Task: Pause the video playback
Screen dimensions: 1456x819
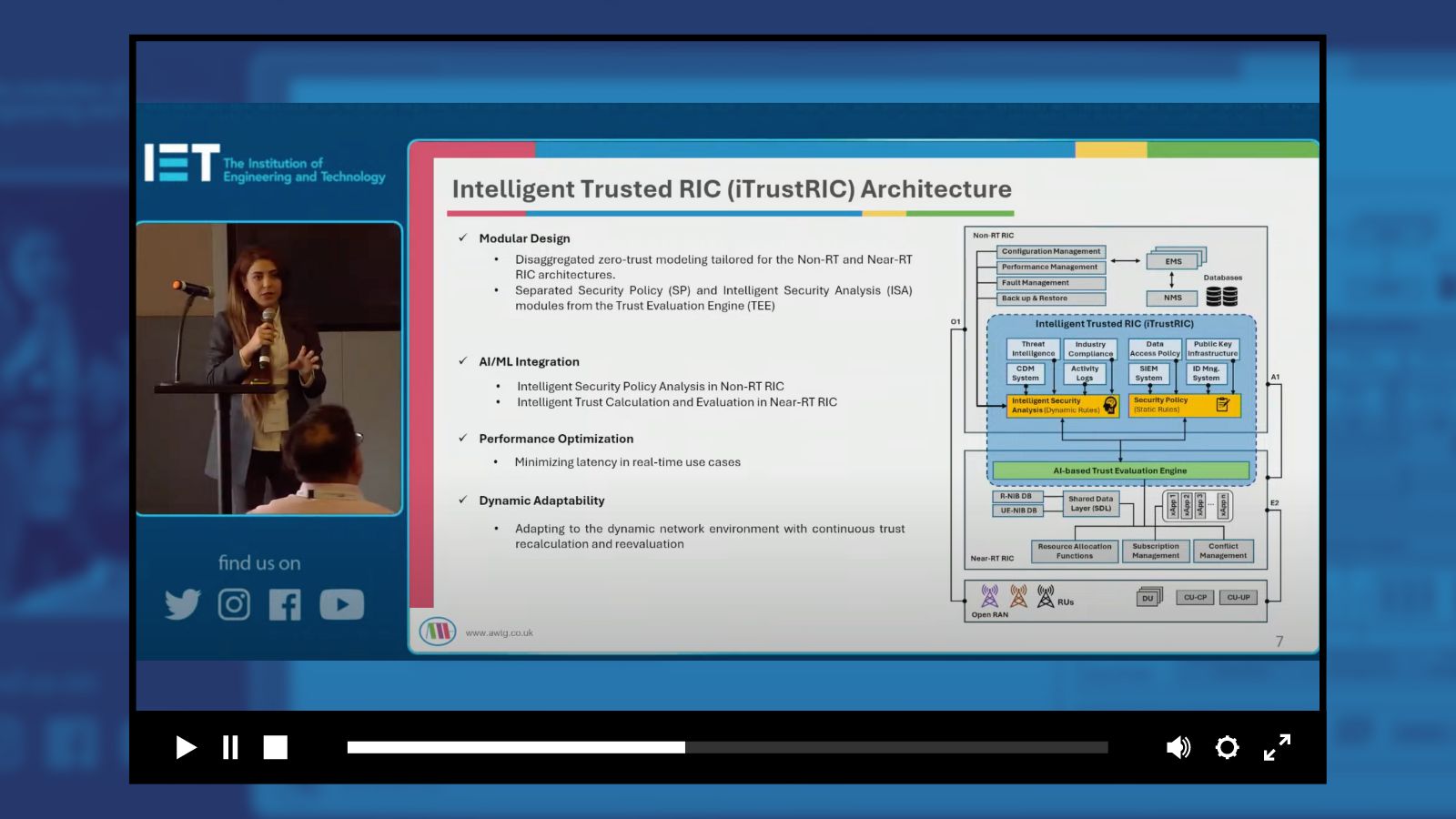Action: (230, 747)
